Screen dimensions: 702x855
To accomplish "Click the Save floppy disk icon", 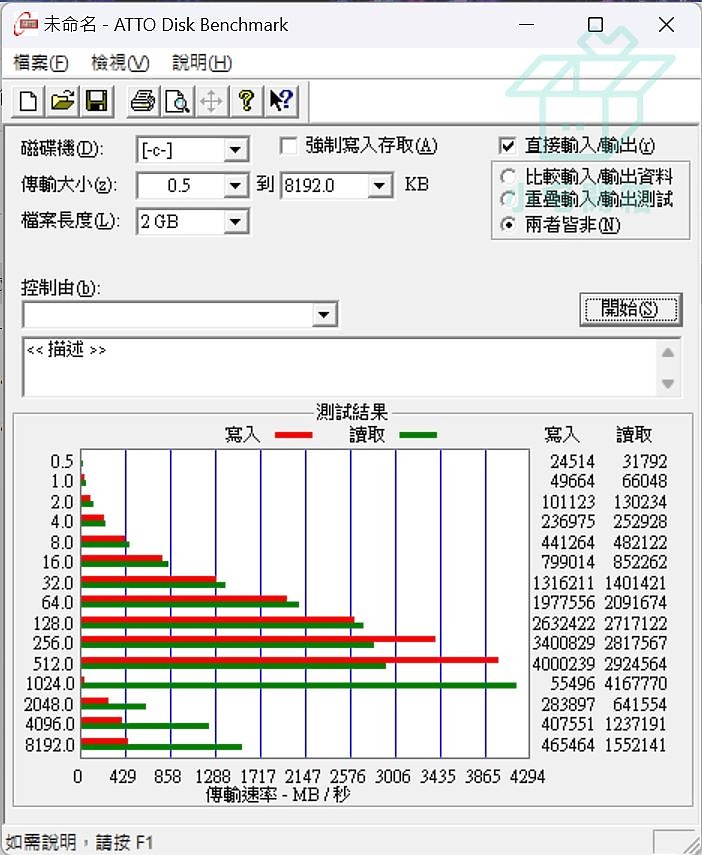I will click(97, 101).
